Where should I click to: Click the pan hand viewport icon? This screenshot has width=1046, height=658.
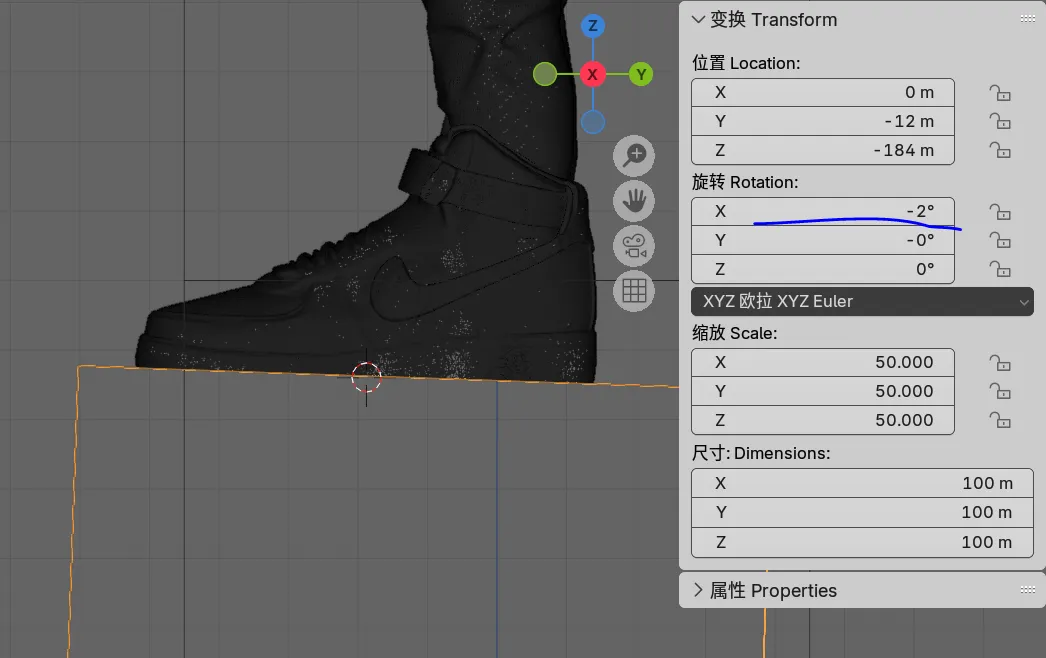pyautogui.click(x=634, y=201)
